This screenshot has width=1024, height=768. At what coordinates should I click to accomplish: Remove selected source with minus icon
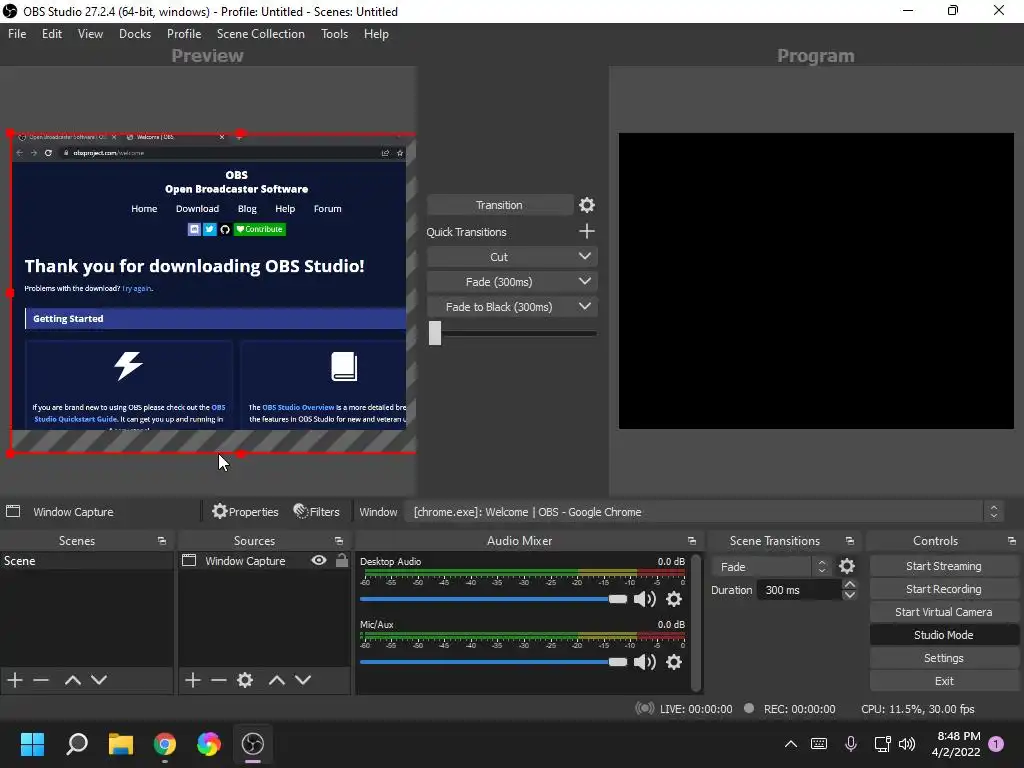(219, 680)
